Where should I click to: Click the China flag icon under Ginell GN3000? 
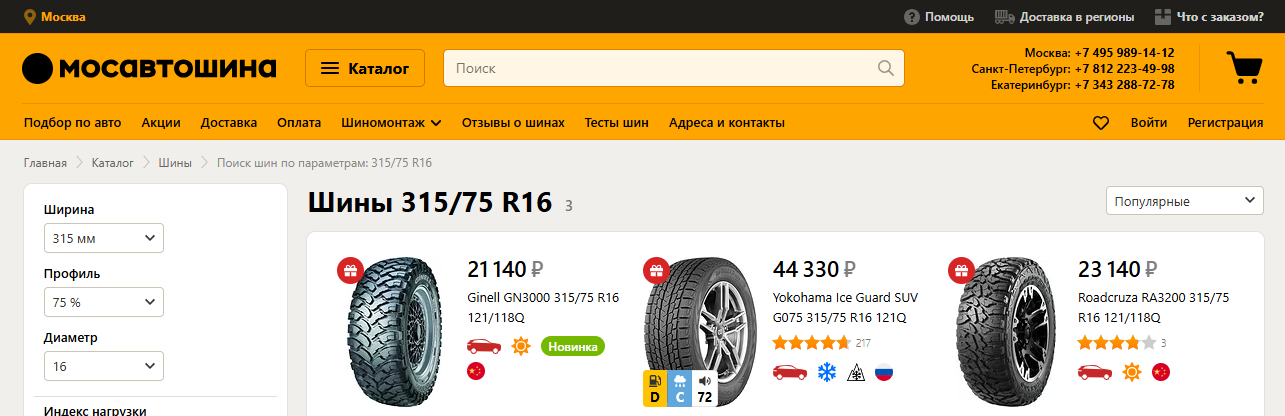point(476,372)
